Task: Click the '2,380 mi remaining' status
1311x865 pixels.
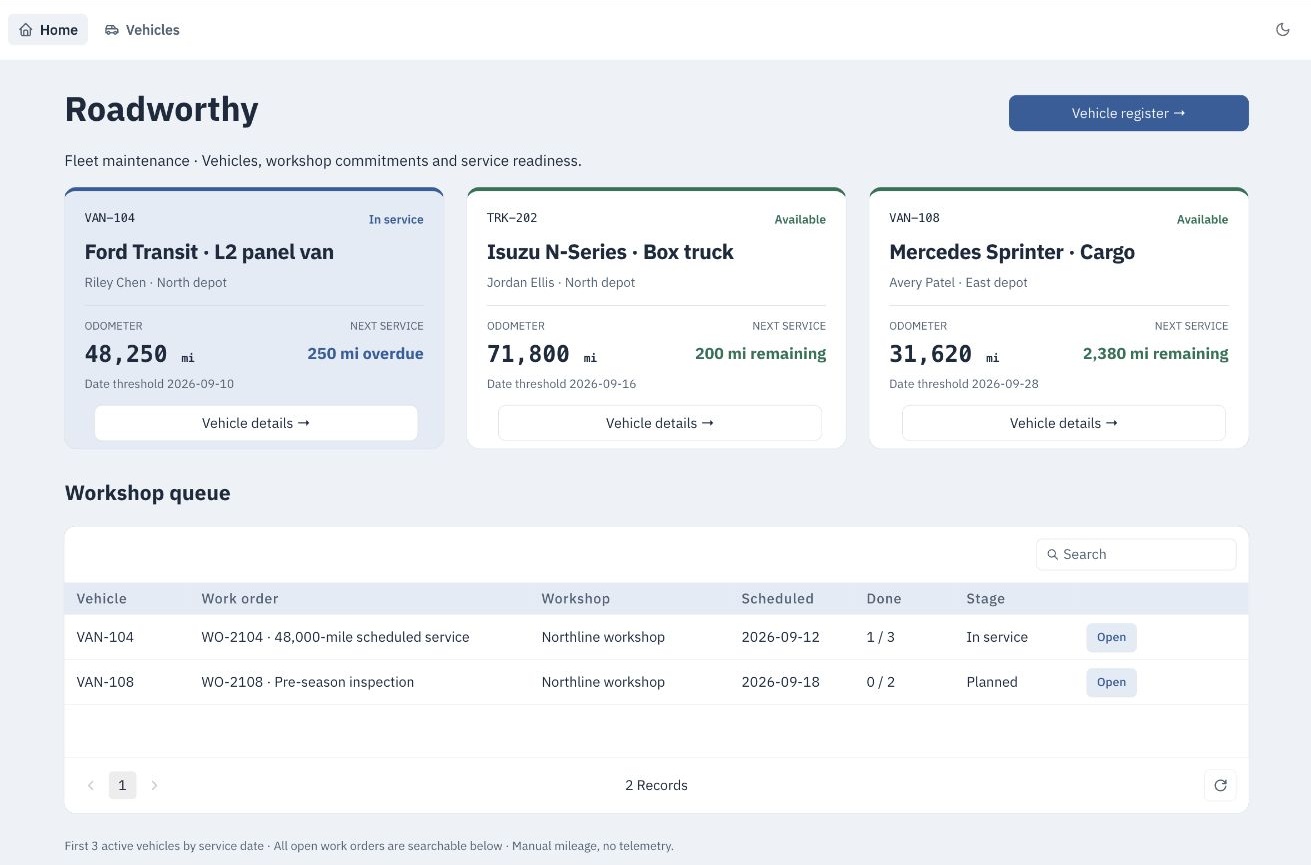Action: click(1155, 353)
